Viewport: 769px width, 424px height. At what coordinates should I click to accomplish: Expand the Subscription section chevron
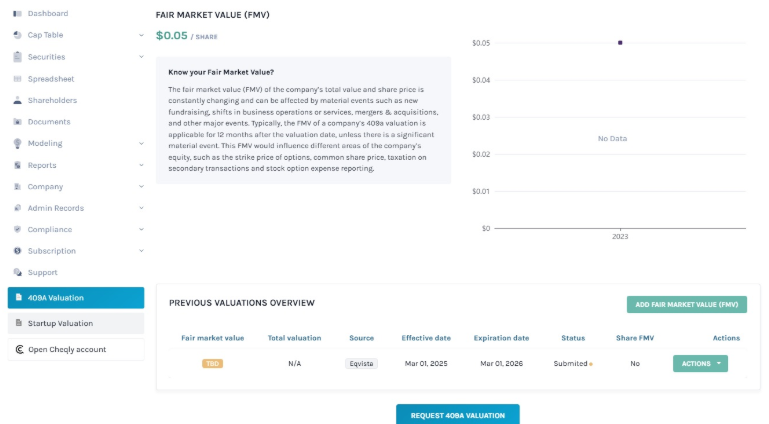click(x=141, y=251)
